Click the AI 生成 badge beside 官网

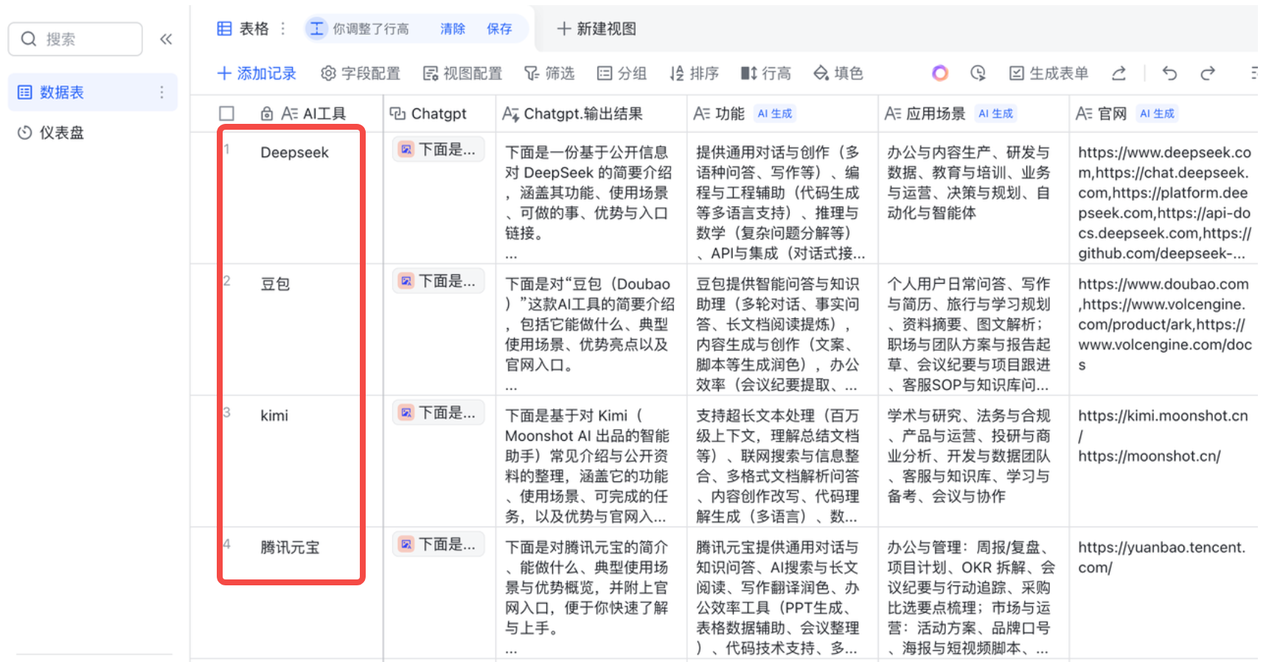click(1157, 114)
